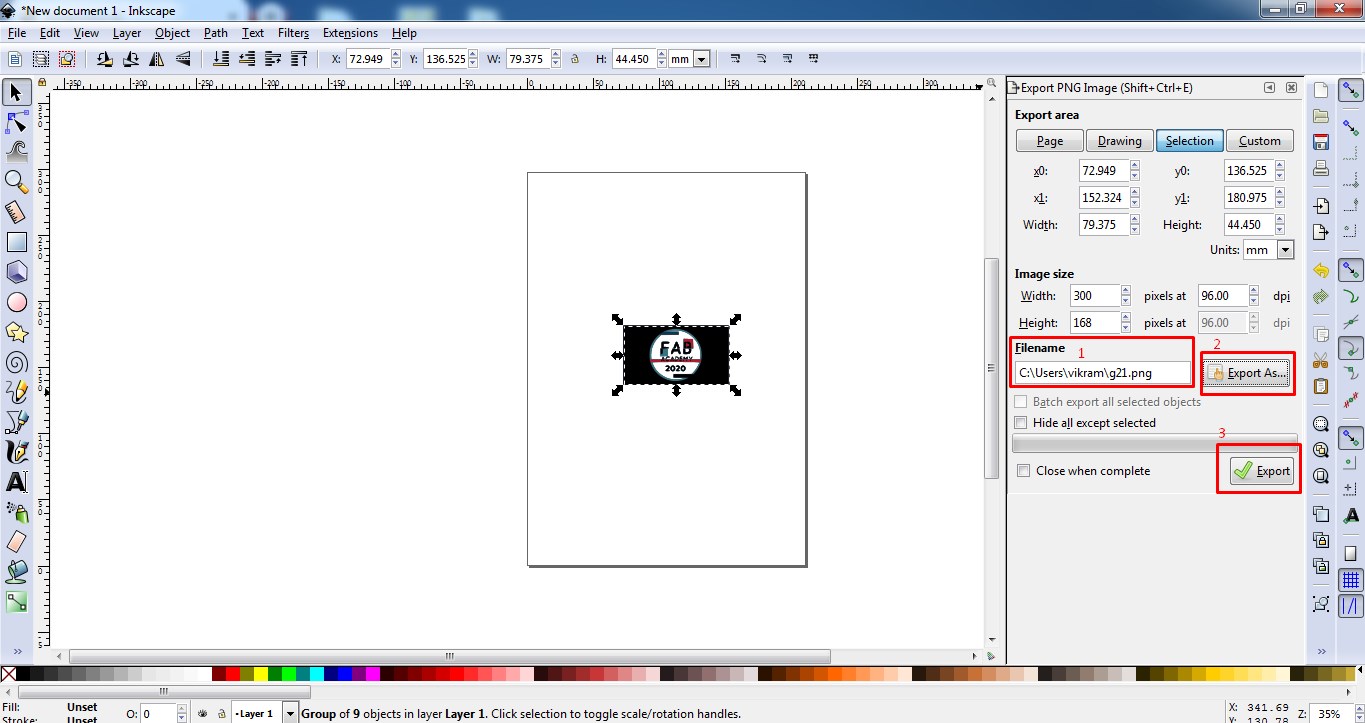Click Flip horizontally icon
The image size is (1365, 723).
pos(157,59)
